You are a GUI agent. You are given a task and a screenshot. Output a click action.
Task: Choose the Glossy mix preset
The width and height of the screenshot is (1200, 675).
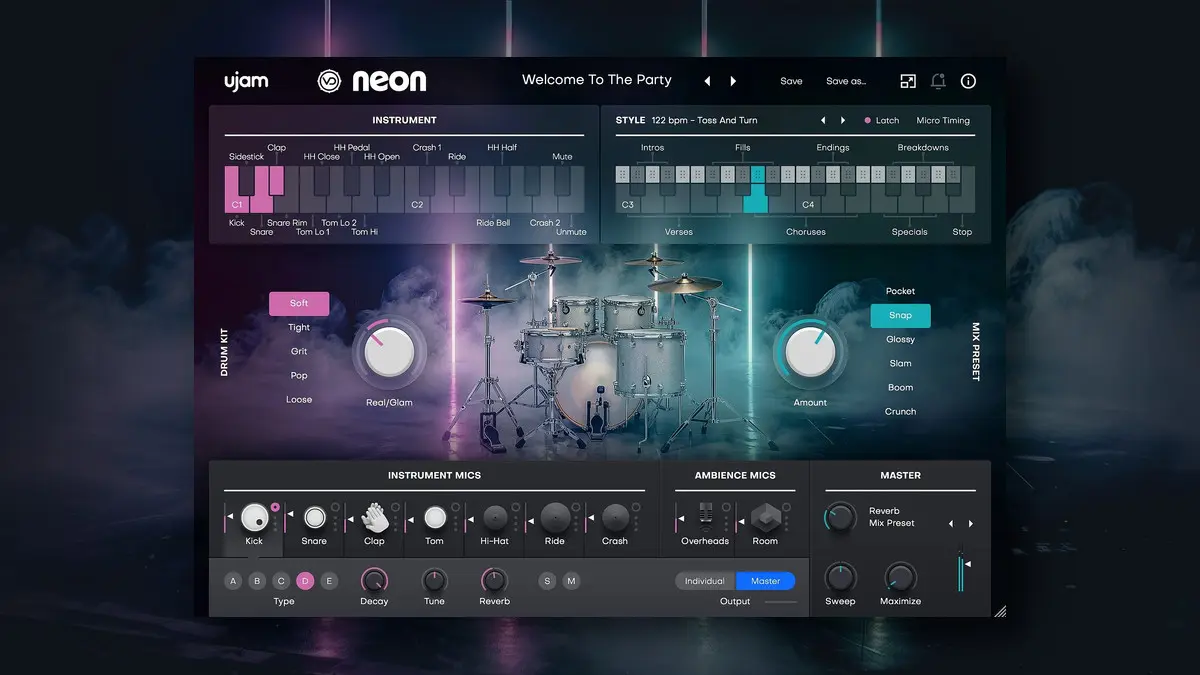(900, 339)
